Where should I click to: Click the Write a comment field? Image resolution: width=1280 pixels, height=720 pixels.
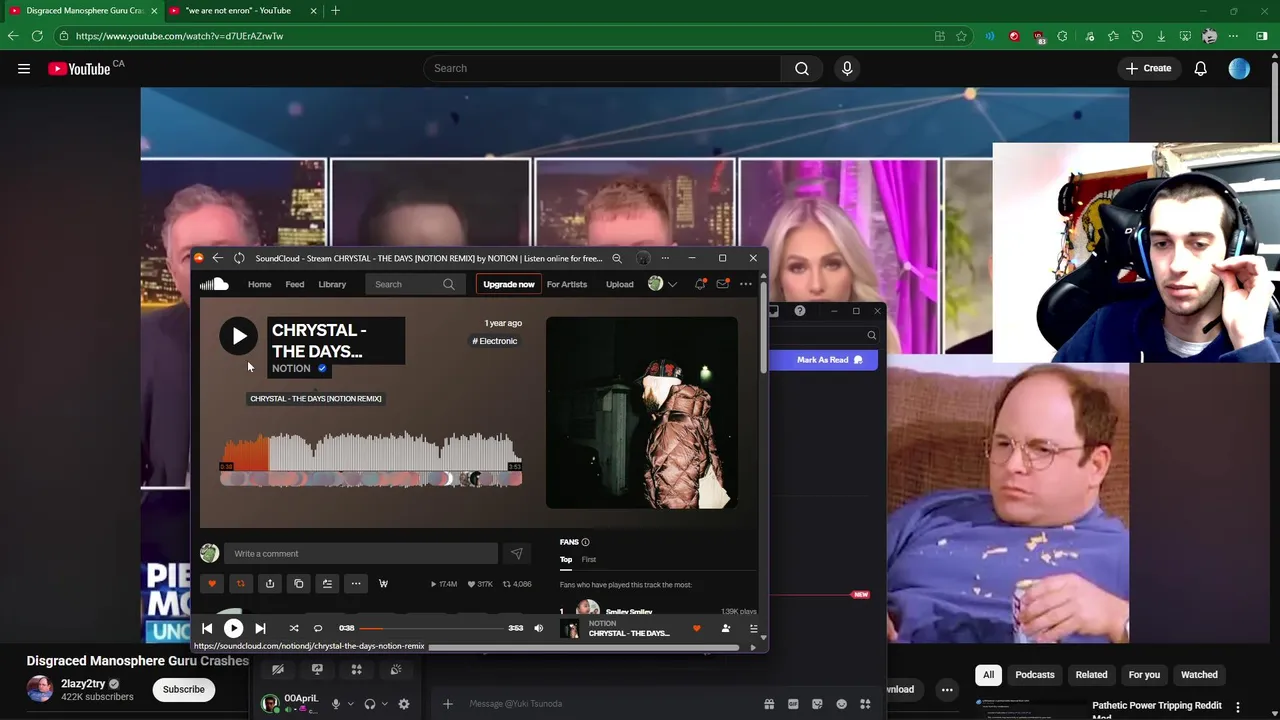(x=360, y=553)
